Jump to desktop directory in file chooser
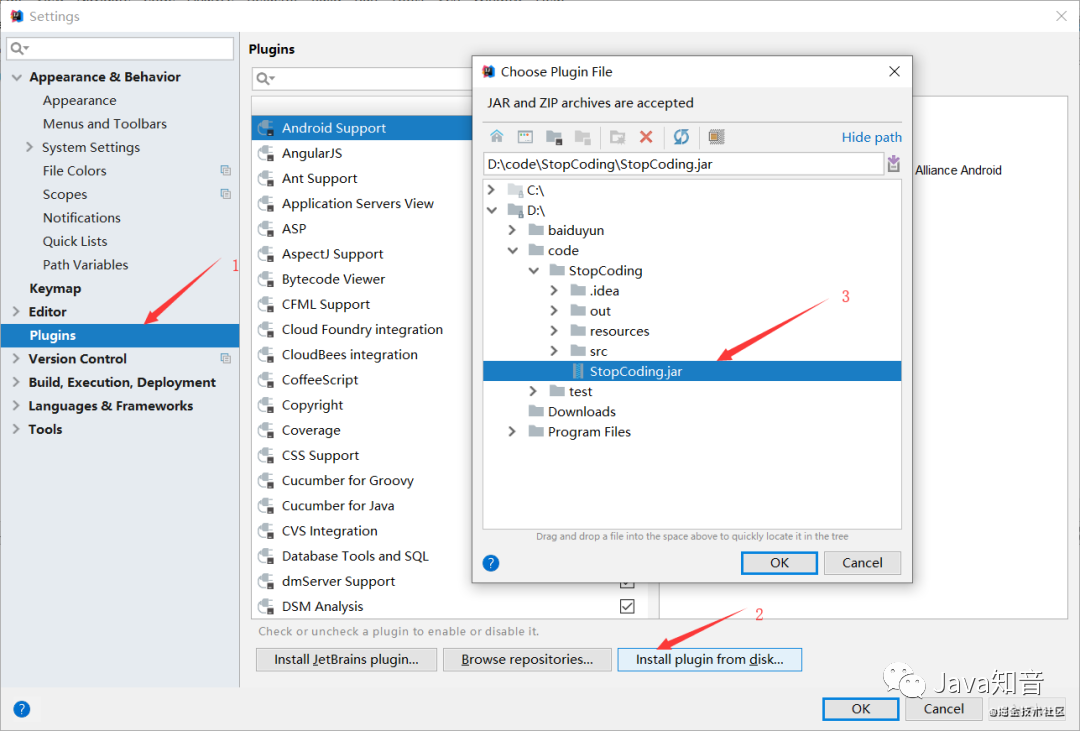 [x=526, y=136]
